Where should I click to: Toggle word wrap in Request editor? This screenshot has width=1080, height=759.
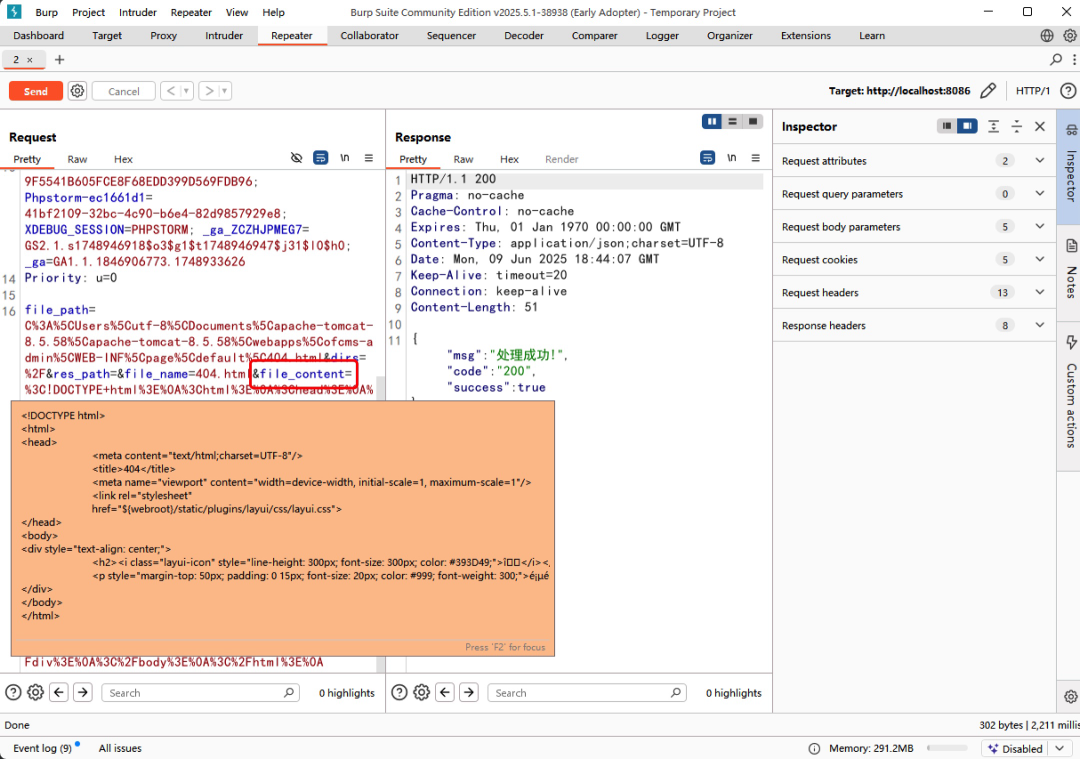(x=320, y=158)
